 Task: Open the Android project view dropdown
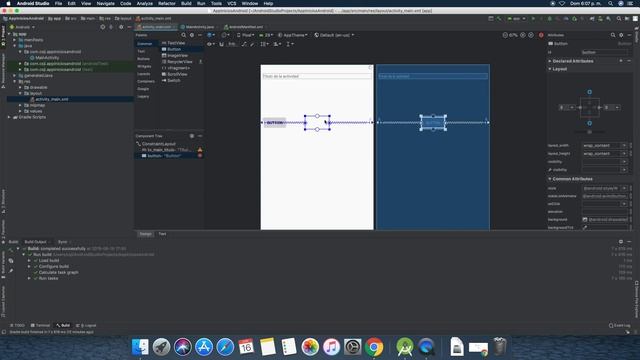pyautogui.click(x=22, y=27)
